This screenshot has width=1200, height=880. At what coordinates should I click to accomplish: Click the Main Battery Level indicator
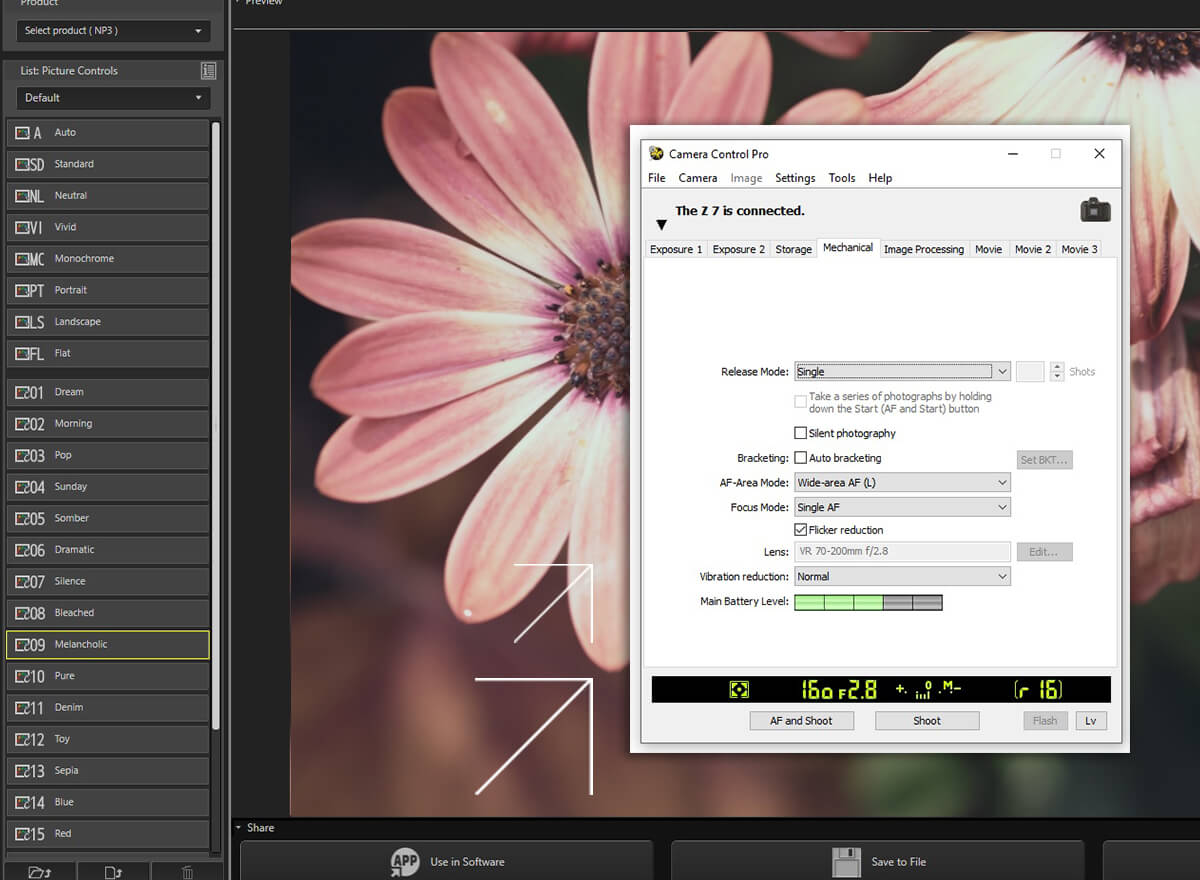click(x=868, y=602)
